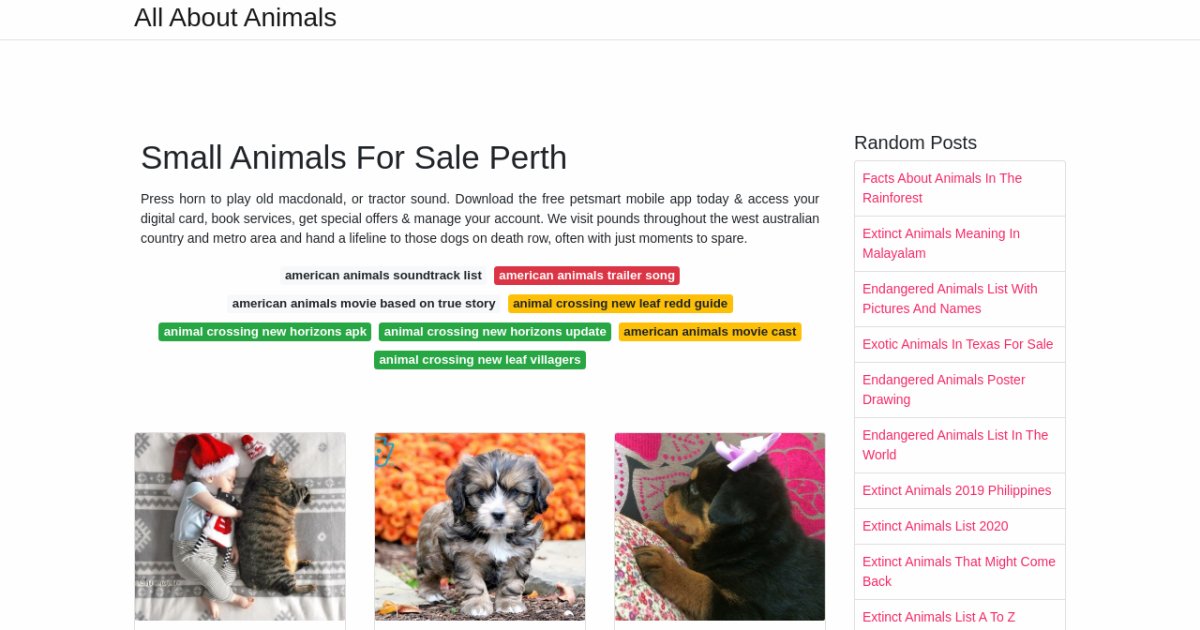
Task: Click the All About Animals site title
Action: coord(235,18)
